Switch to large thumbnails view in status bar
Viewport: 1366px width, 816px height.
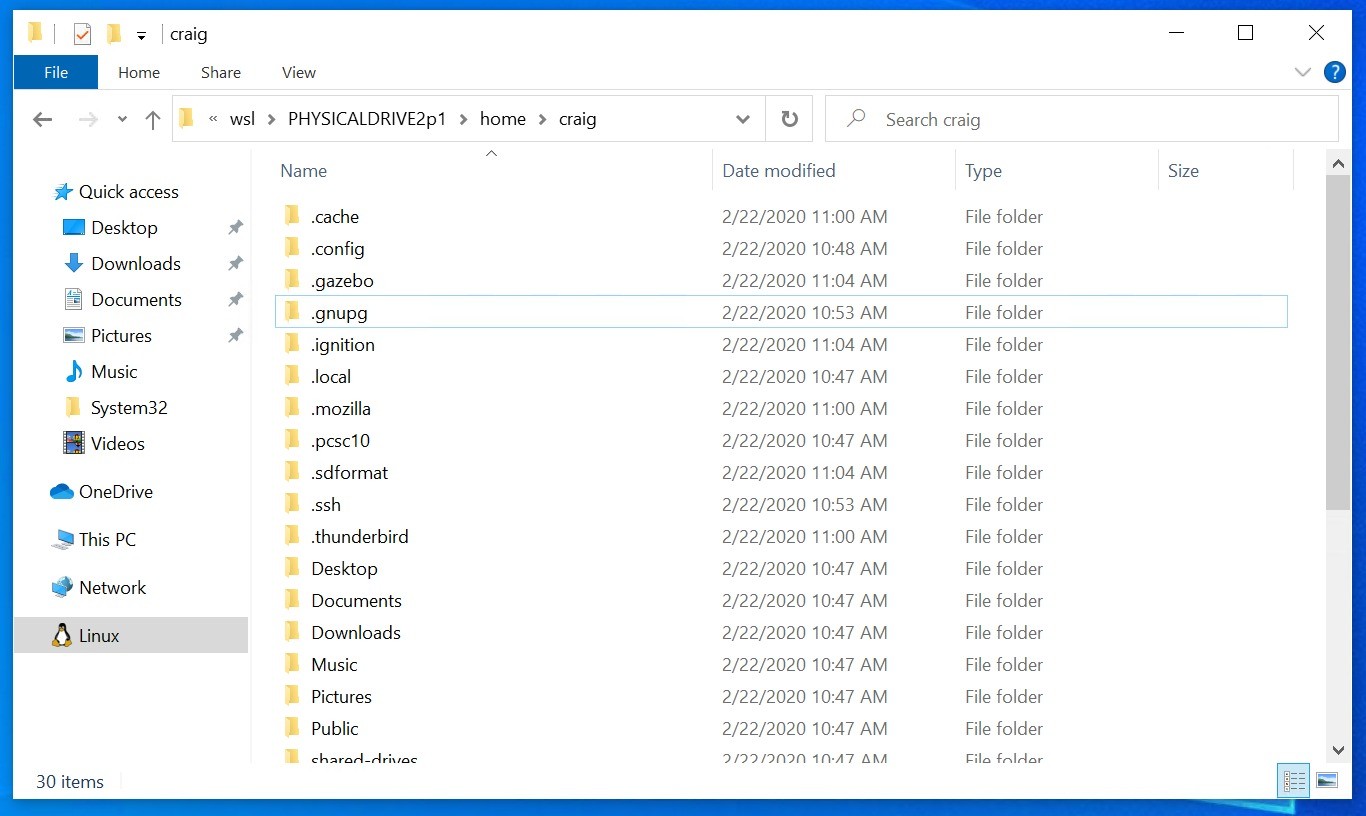[1327, 780]
